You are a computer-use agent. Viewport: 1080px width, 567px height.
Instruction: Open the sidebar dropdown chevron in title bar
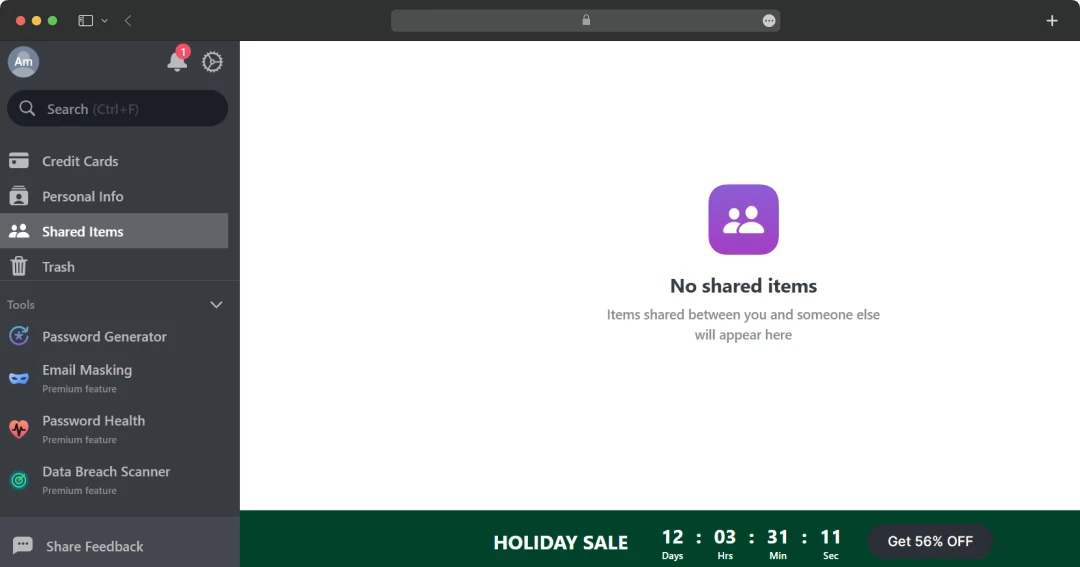click(x=105, y=21)
